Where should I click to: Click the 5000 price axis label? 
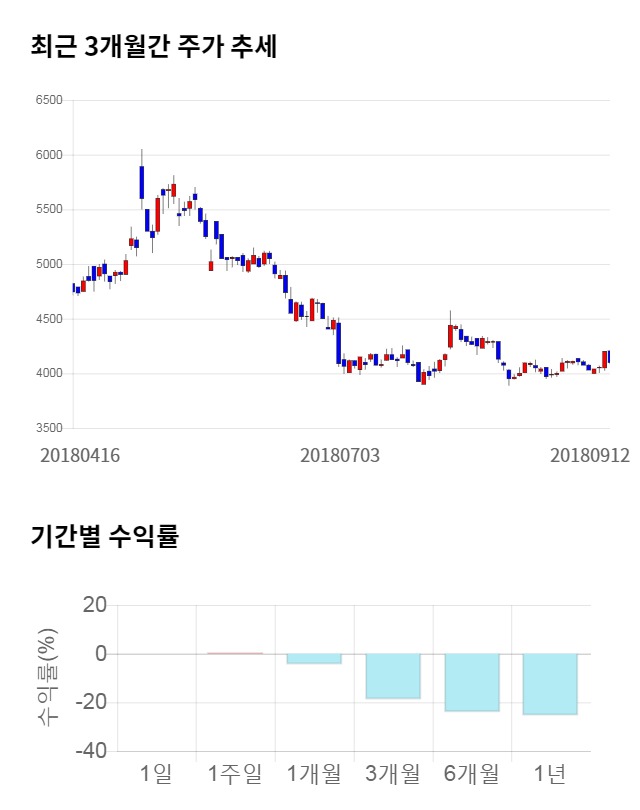click(48, 265)
